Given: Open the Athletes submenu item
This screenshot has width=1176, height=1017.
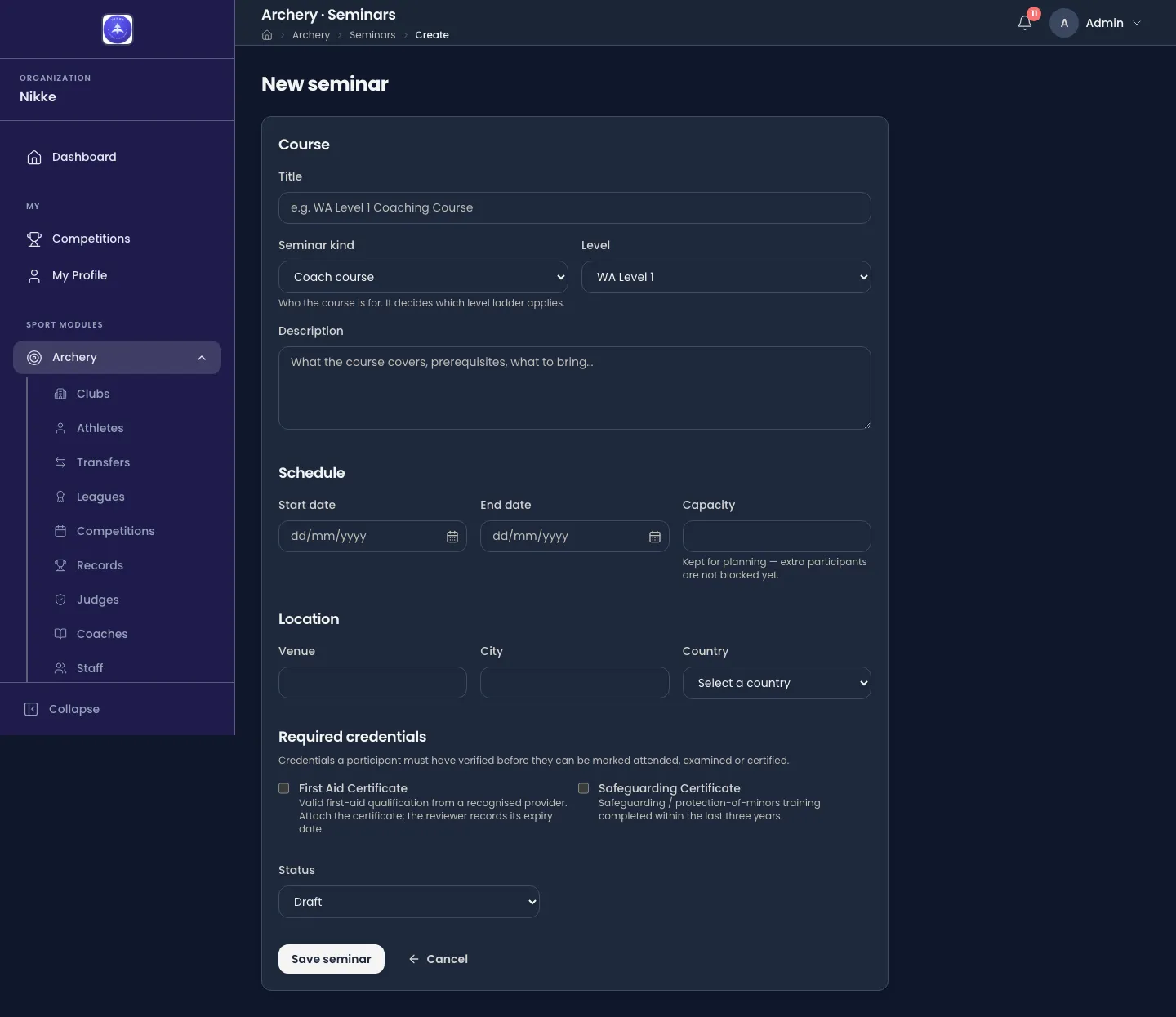Looking at the screenshot, I should coord(131,428).
